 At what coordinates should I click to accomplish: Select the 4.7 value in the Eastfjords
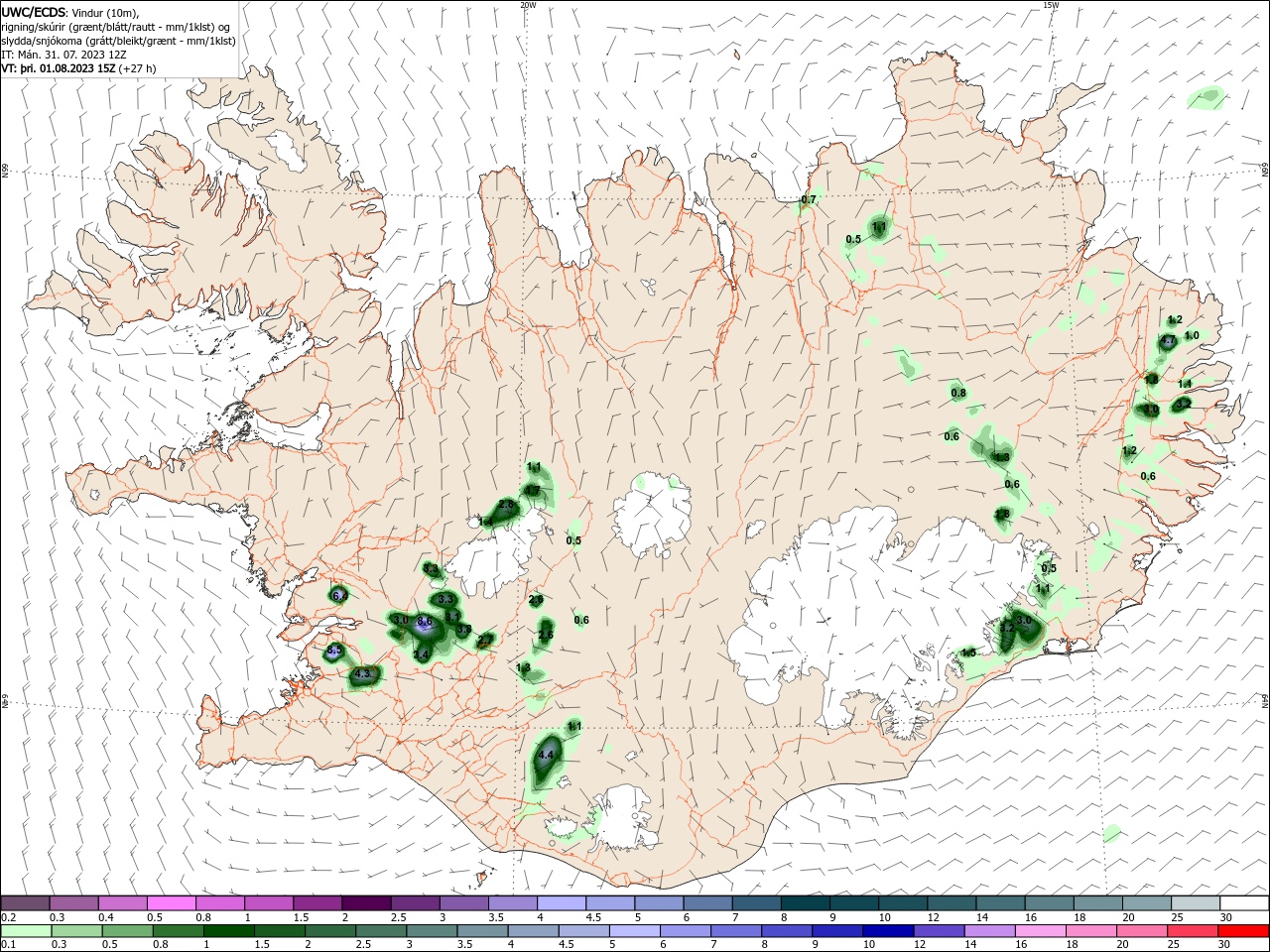[1169, 341]
